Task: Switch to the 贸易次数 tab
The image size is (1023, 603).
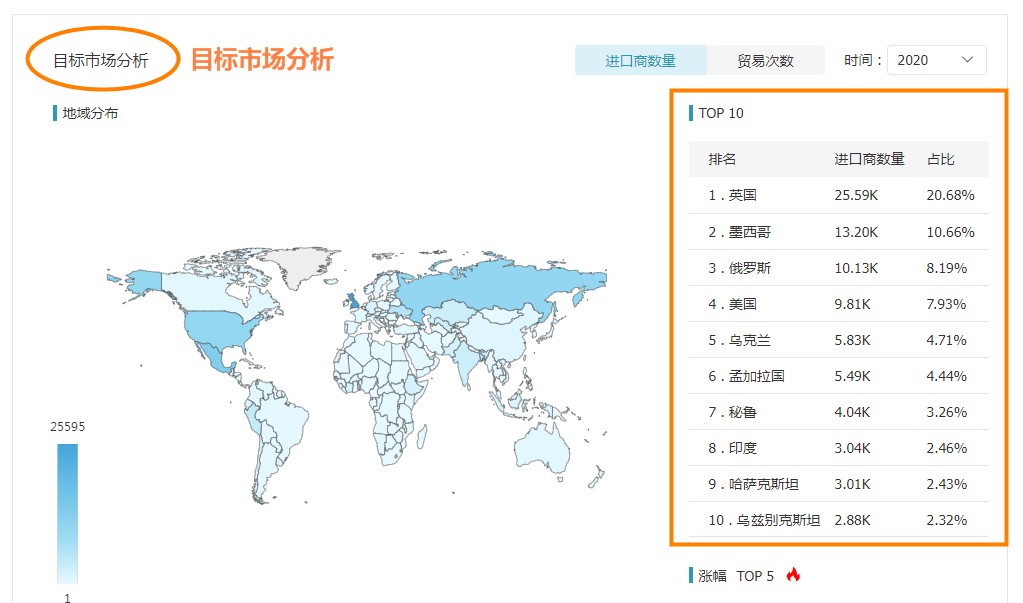Action: pyautogui.click(x=765, y=61)
